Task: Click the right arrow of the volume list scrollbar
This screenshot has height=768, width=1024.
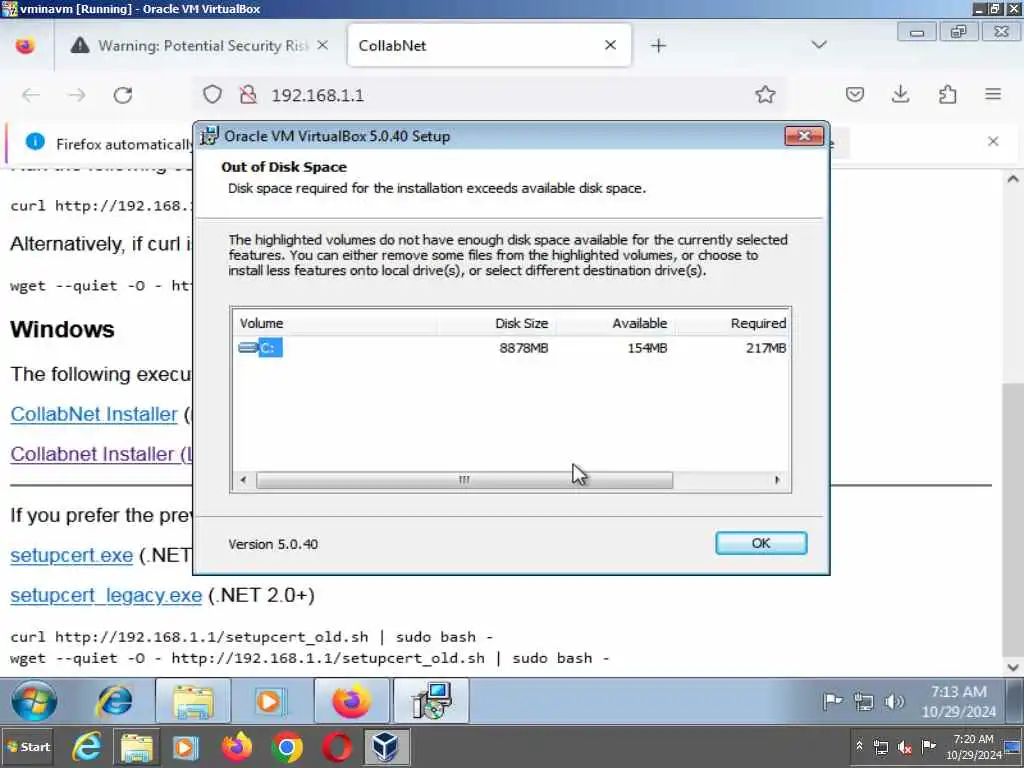Action: click(x=777, y=480)
